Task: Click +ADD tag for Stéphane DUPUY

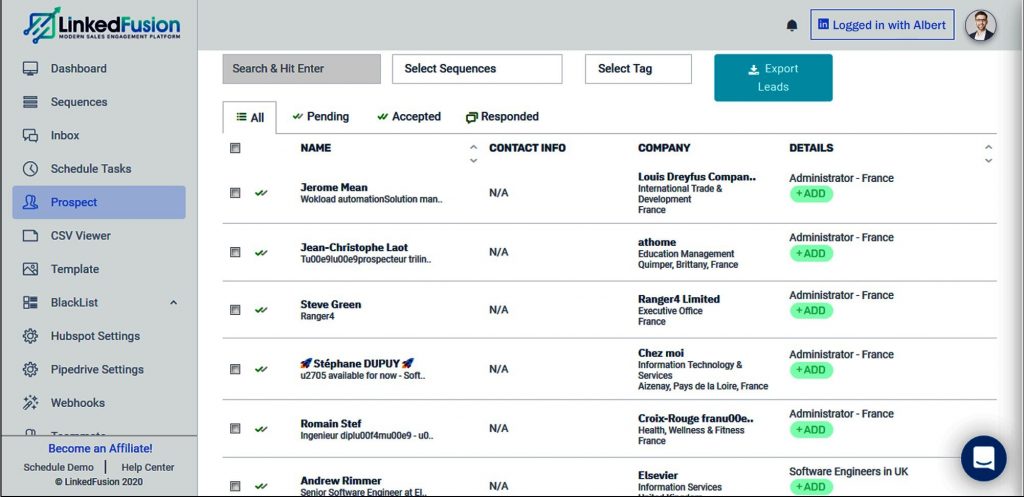Action: pos(811,370)
